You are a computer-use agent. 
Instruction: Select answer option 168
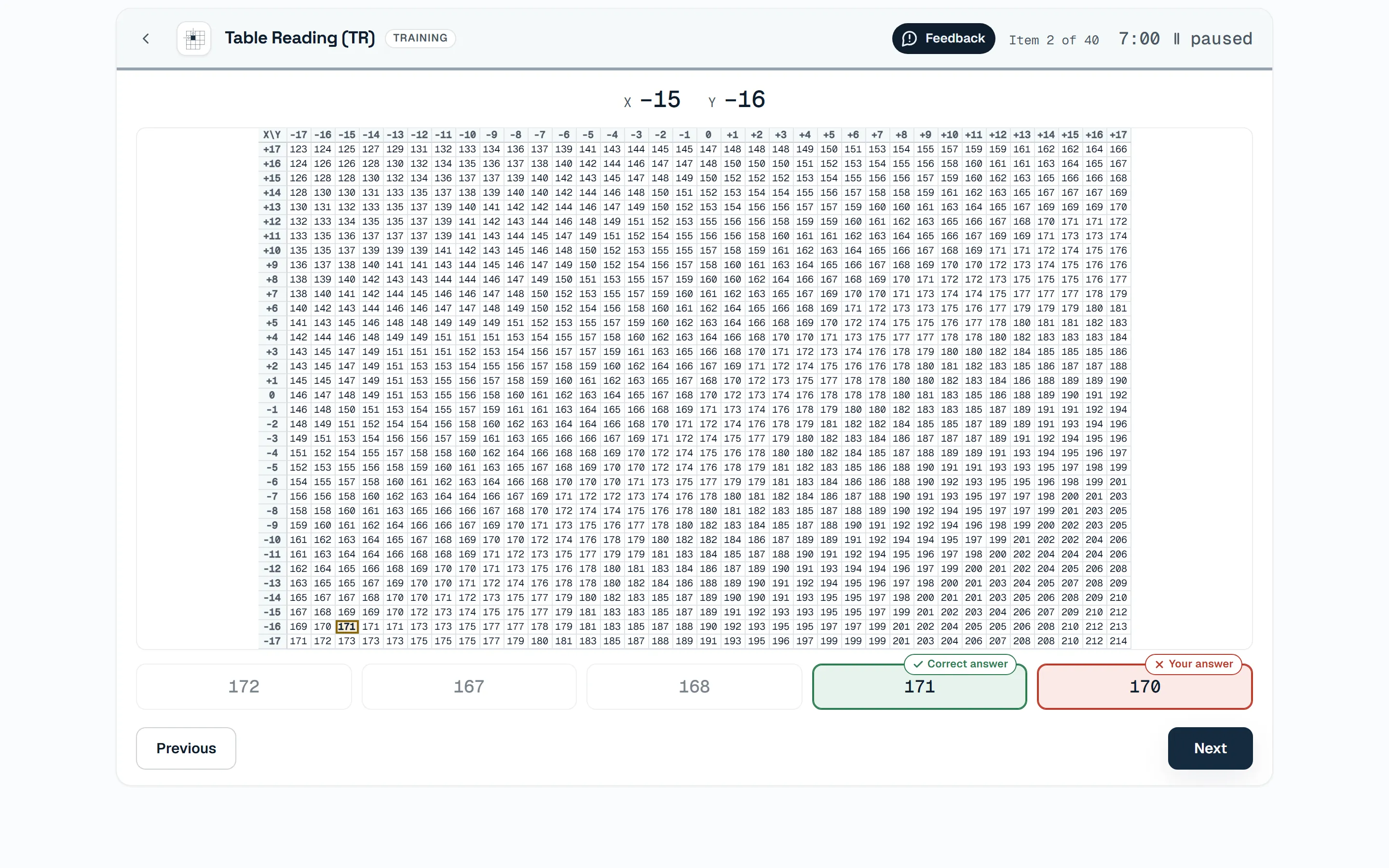pyautogui.click(x=694, y=687)
